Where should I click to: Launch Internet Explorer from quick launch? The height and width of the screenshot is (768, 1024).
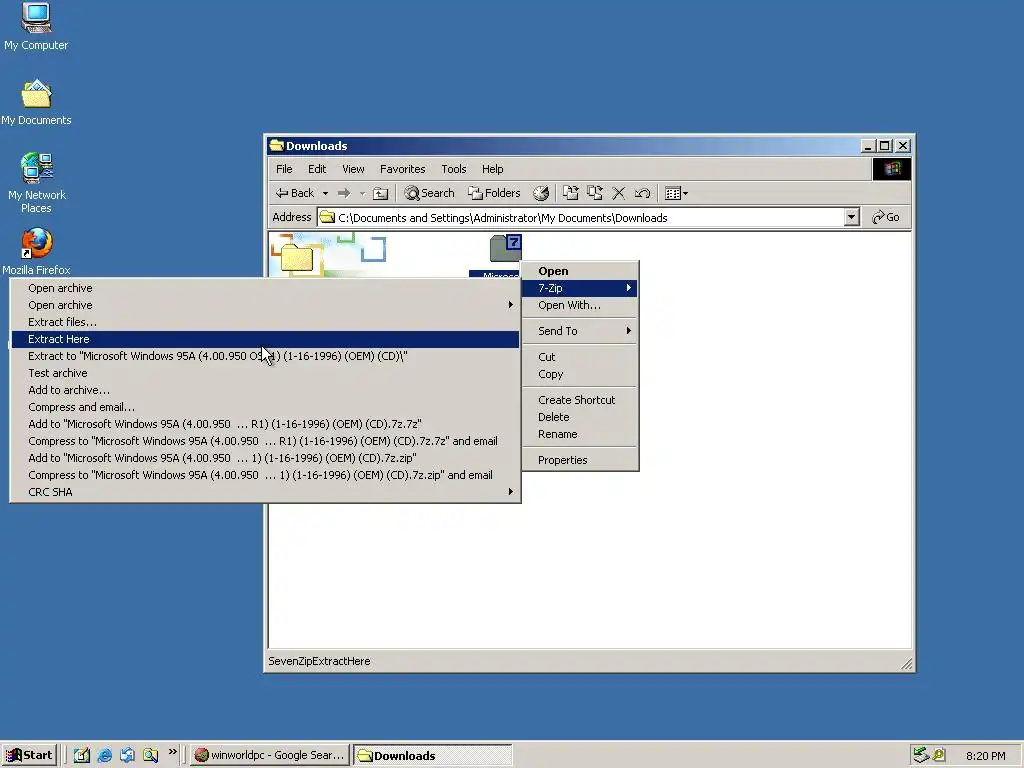(104, 756)
